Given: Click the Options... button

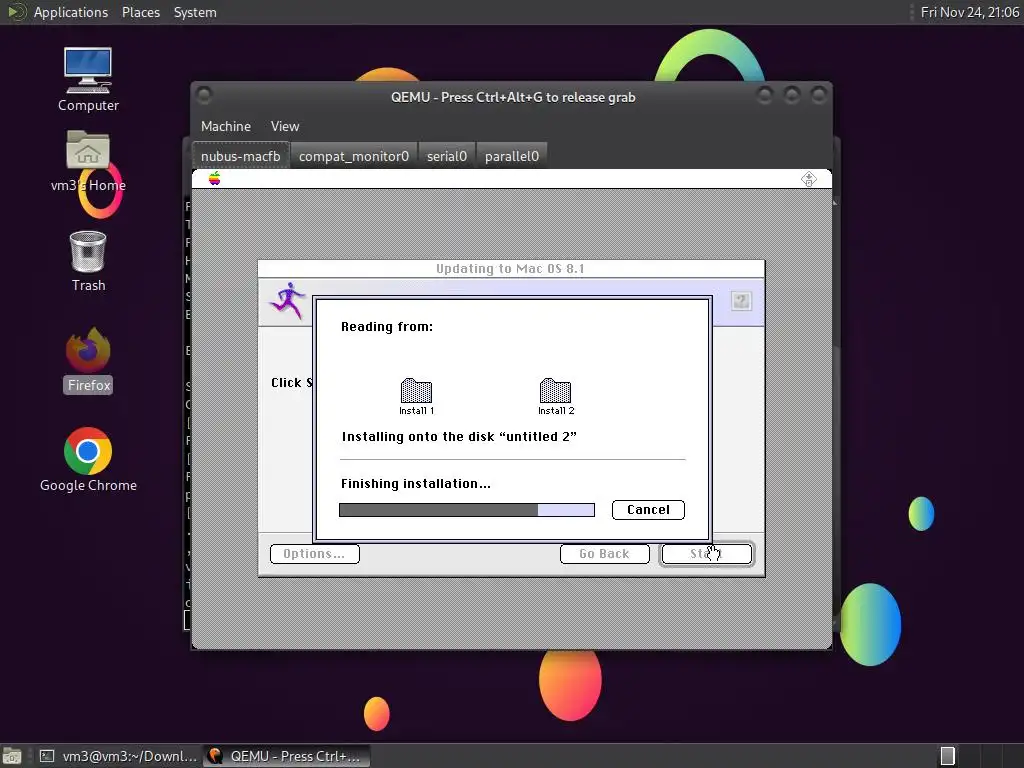Looking at the screenshot, I should tap(315, 554).
